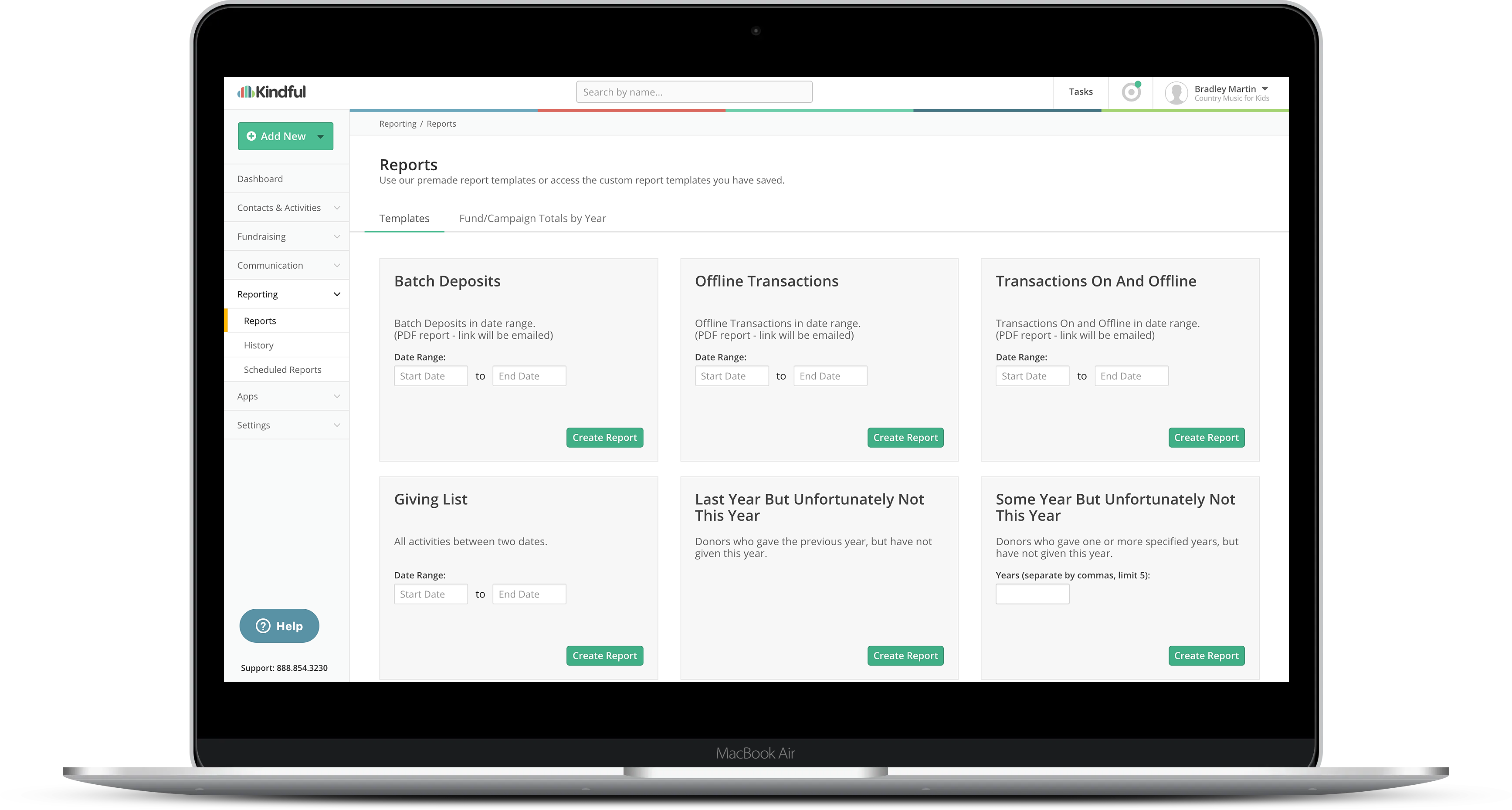
Task: Click the Search by name input field
Action: pyautogui.click(x=694, y=91)
